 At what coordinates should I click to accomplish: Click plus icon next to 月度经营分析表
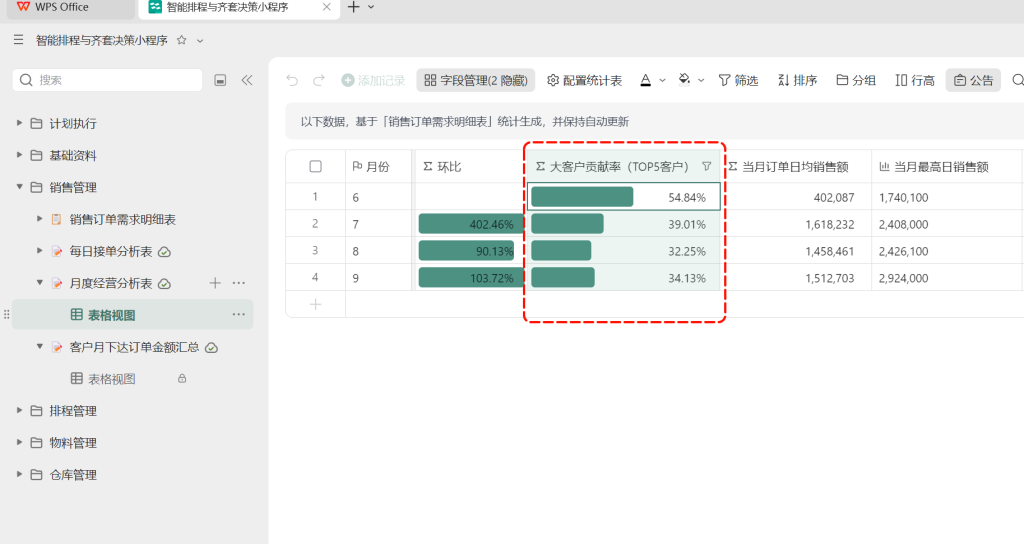[x=215, y=283]
